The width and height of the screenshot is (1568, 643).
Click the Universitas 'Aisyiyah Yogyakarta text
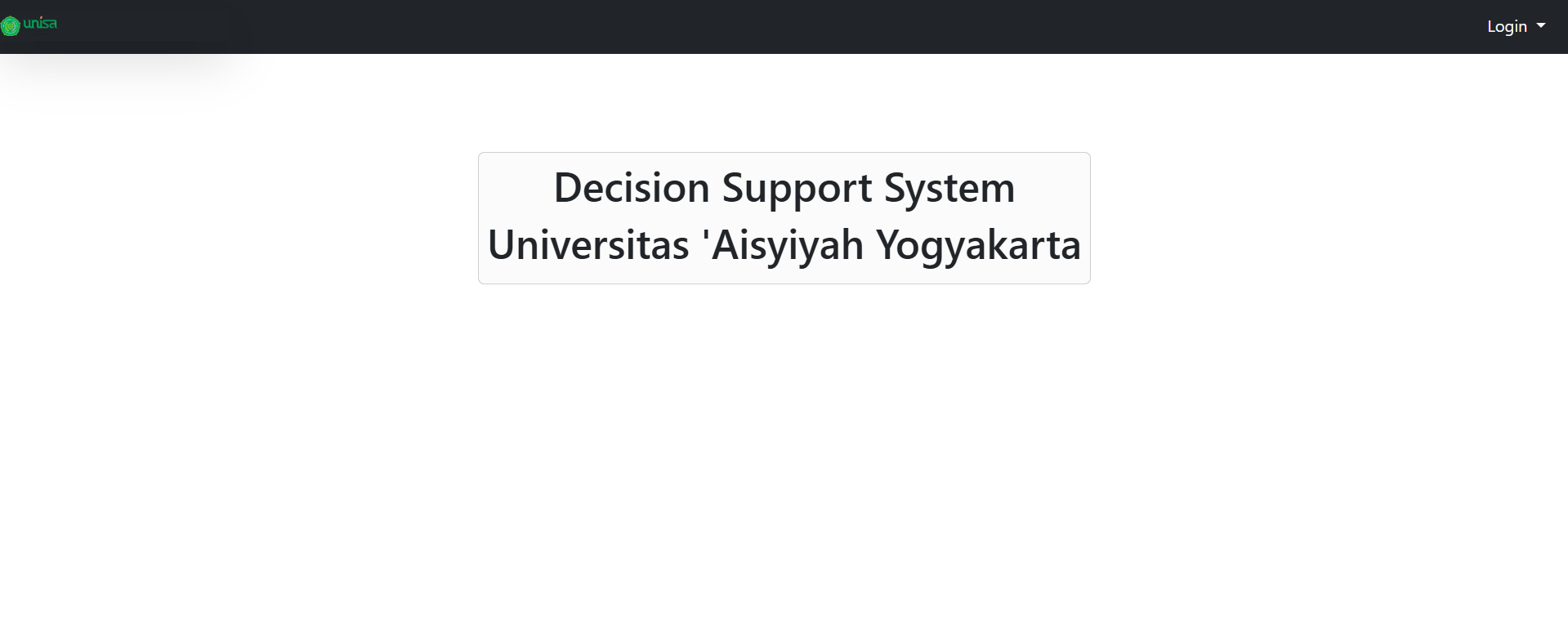pos(783,244)
